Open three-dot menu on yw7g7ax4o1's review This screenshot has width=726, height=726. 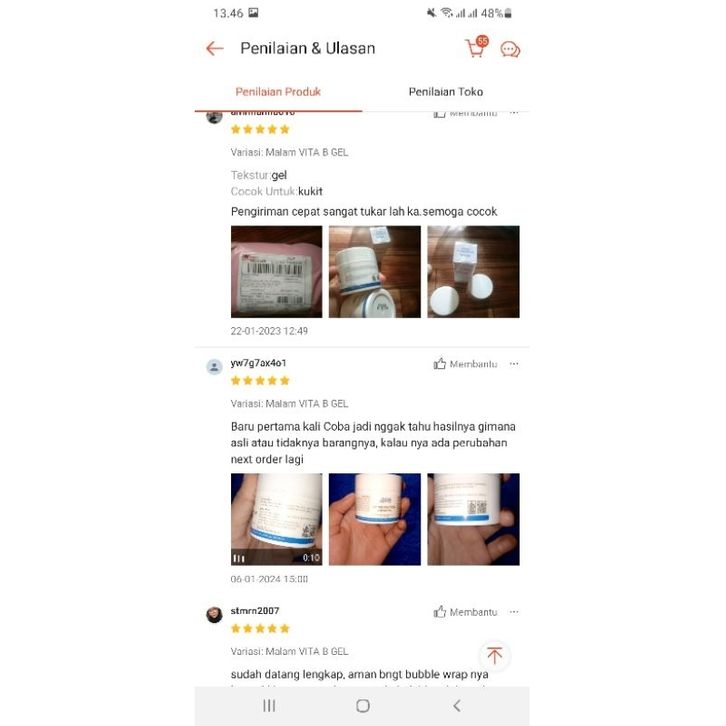[x=514, y=364]
